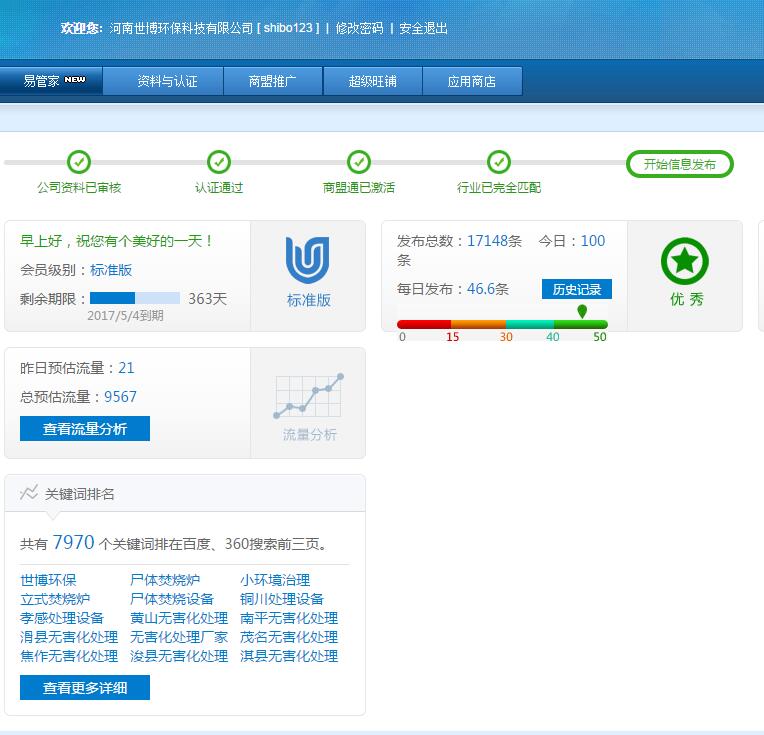Image resolution: width=764 pixels, height=735 pixels.
Task: Open the 易管家 menu tab
Action: click(52, 81)
